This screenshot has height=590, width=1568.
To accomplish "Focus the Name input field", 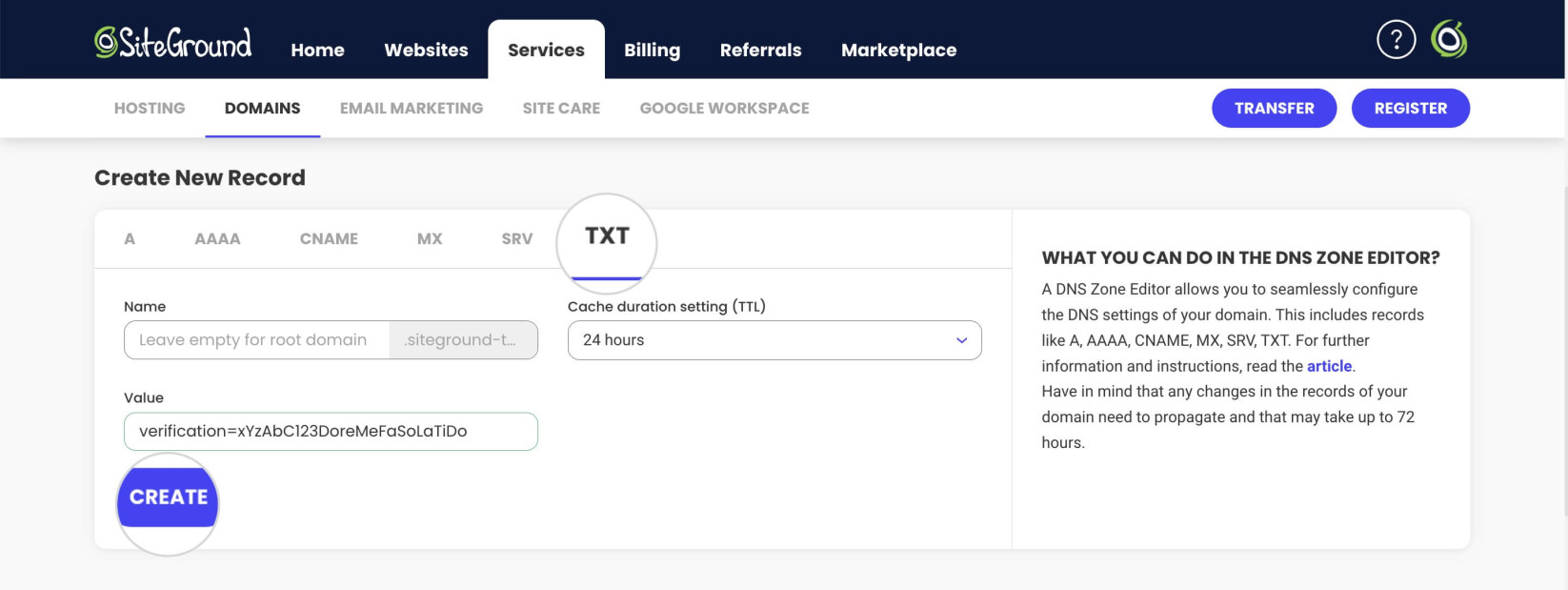I will coord(256,340).
